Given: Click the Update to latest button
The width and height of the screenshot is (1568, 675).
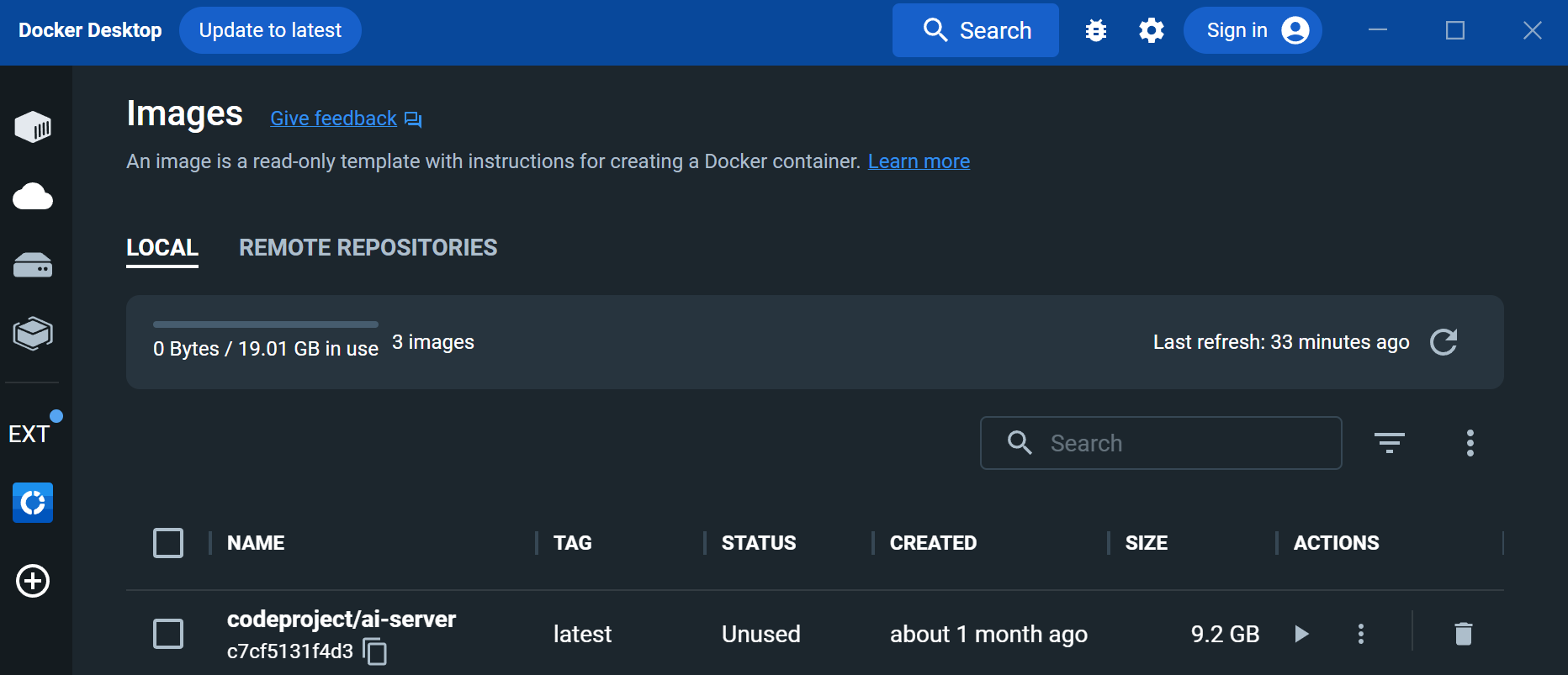Looking at the screenshot, I should [270, 30].
